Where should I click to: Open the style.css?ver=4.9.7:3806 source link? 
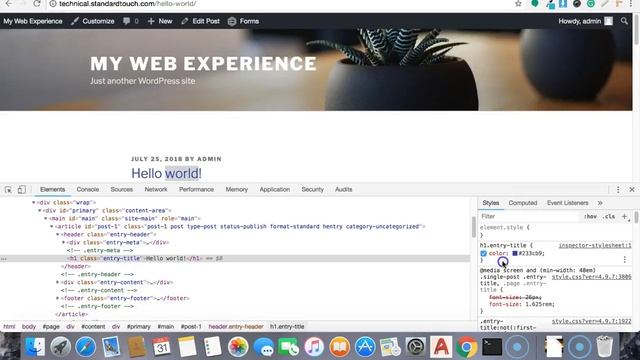(x=591, y=277)
